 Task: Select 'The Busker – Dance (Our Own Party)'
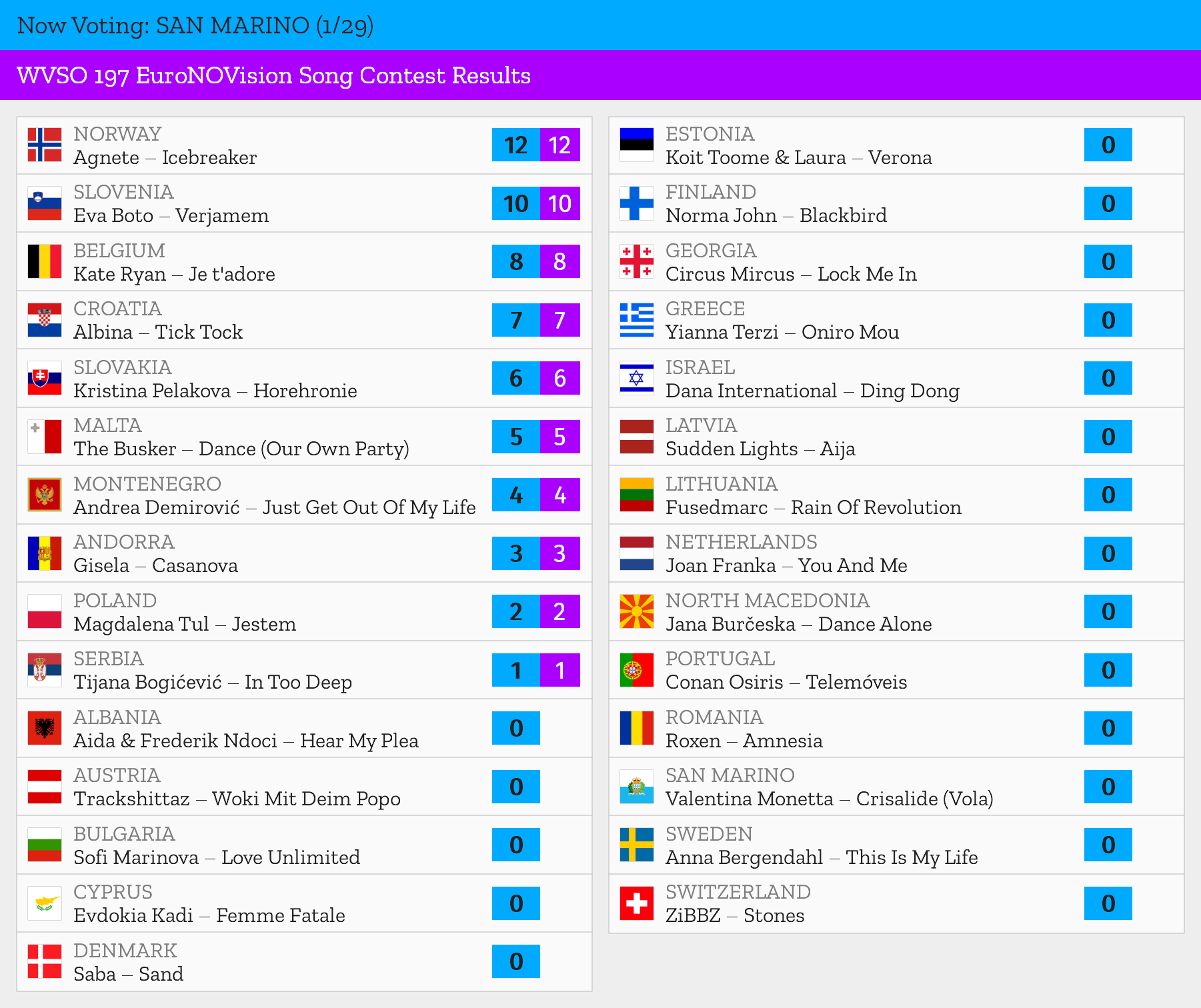click(x=241, y=449)
